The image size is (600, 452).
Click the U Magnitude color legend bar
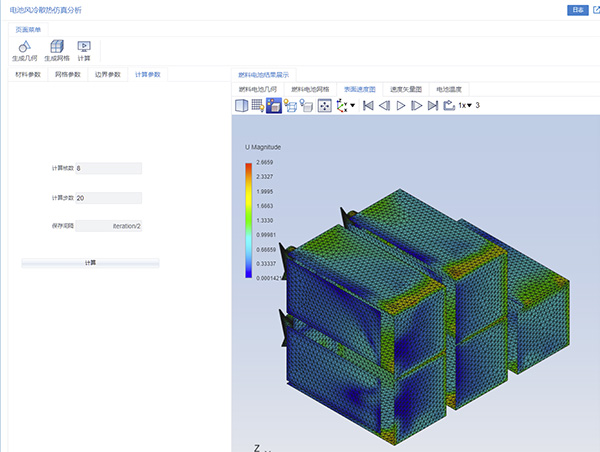(249, 219)
